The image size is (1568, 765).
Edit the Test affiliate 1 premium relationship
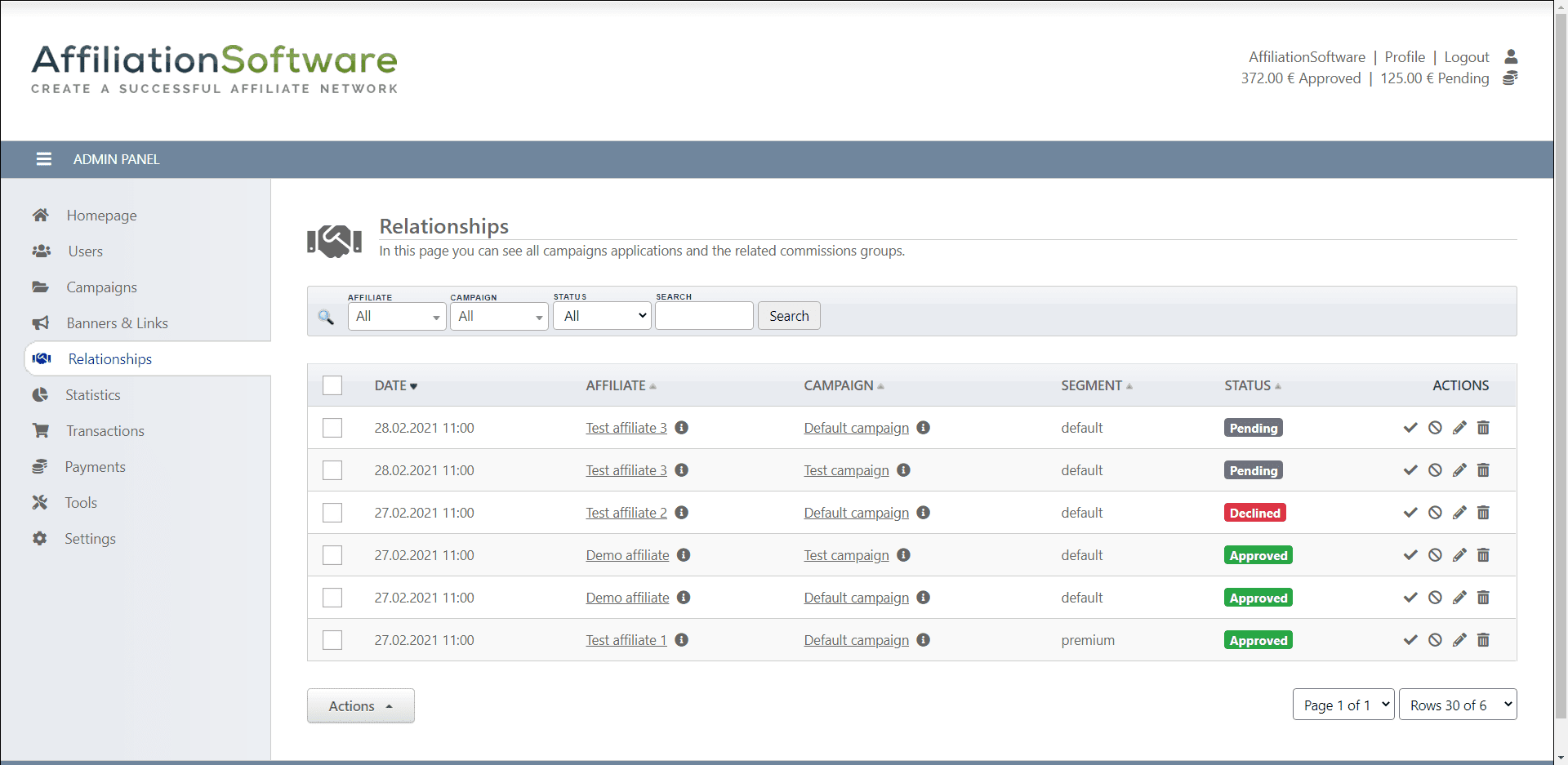(1459, 640)
